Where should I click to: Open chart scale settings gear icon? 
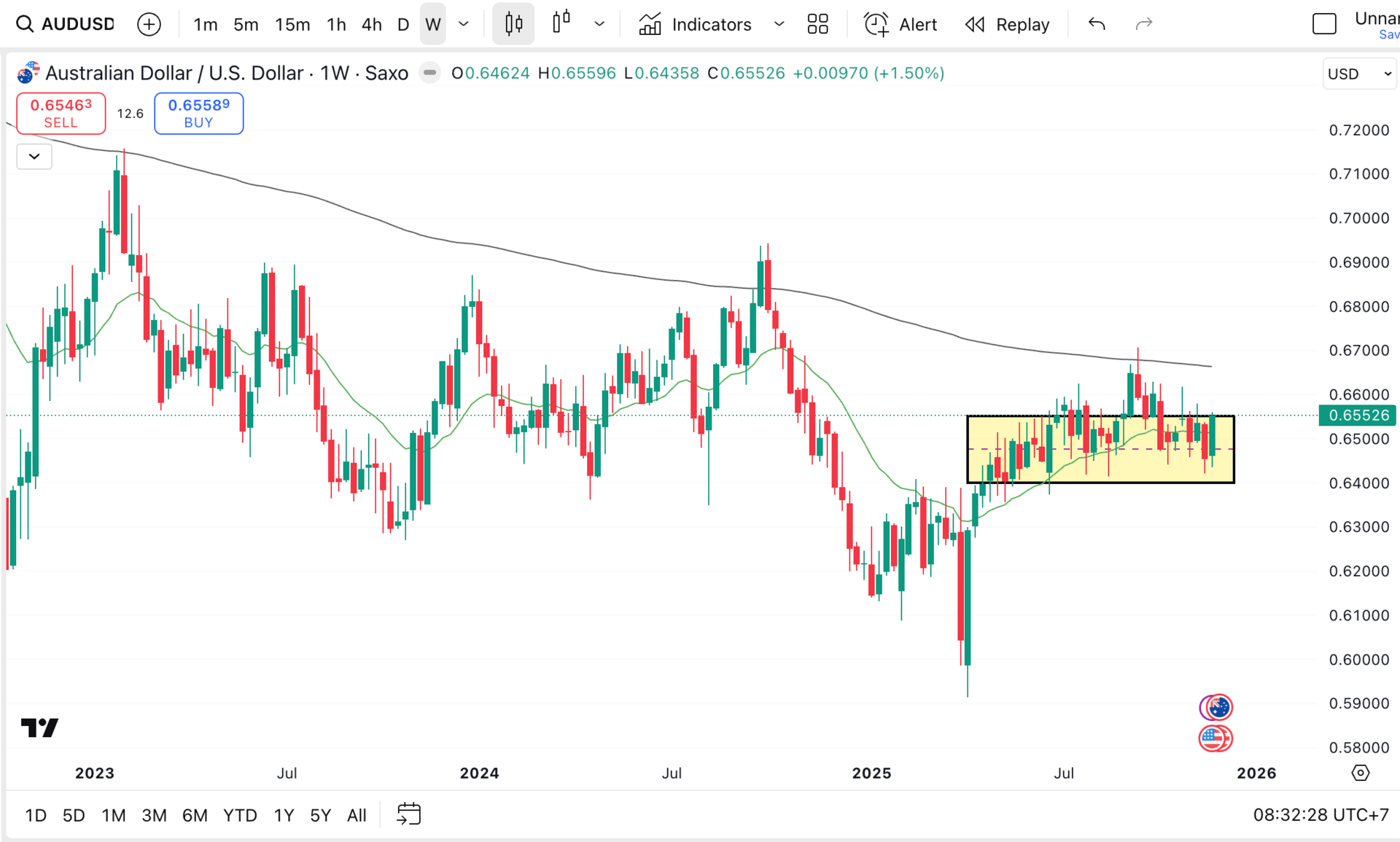(x=1360, y=773)
